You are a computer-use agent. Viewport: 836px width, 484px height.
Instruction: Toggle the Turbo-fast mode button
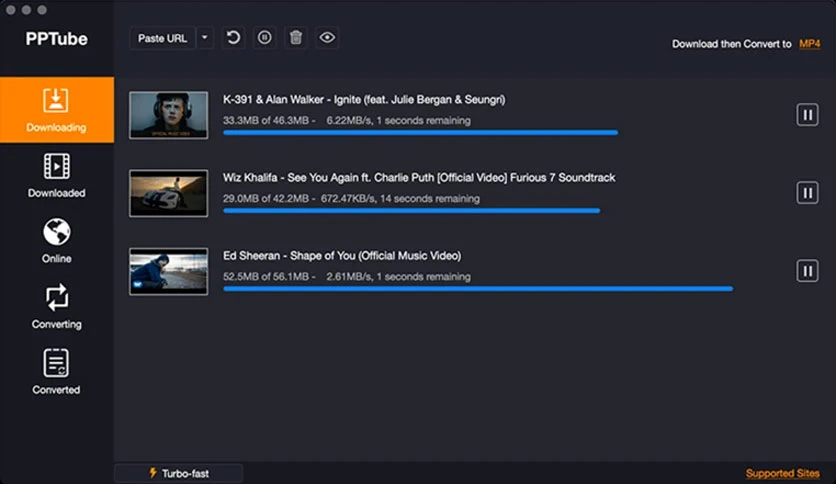pyautogui.click(x=179, y=473)
